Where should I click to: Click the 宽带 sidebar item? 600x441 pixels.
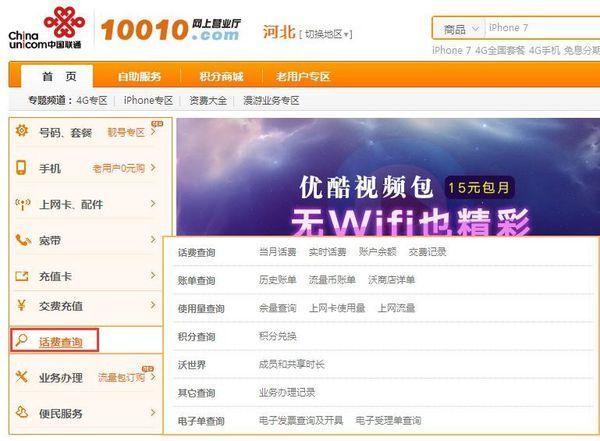tap(50, 241)
